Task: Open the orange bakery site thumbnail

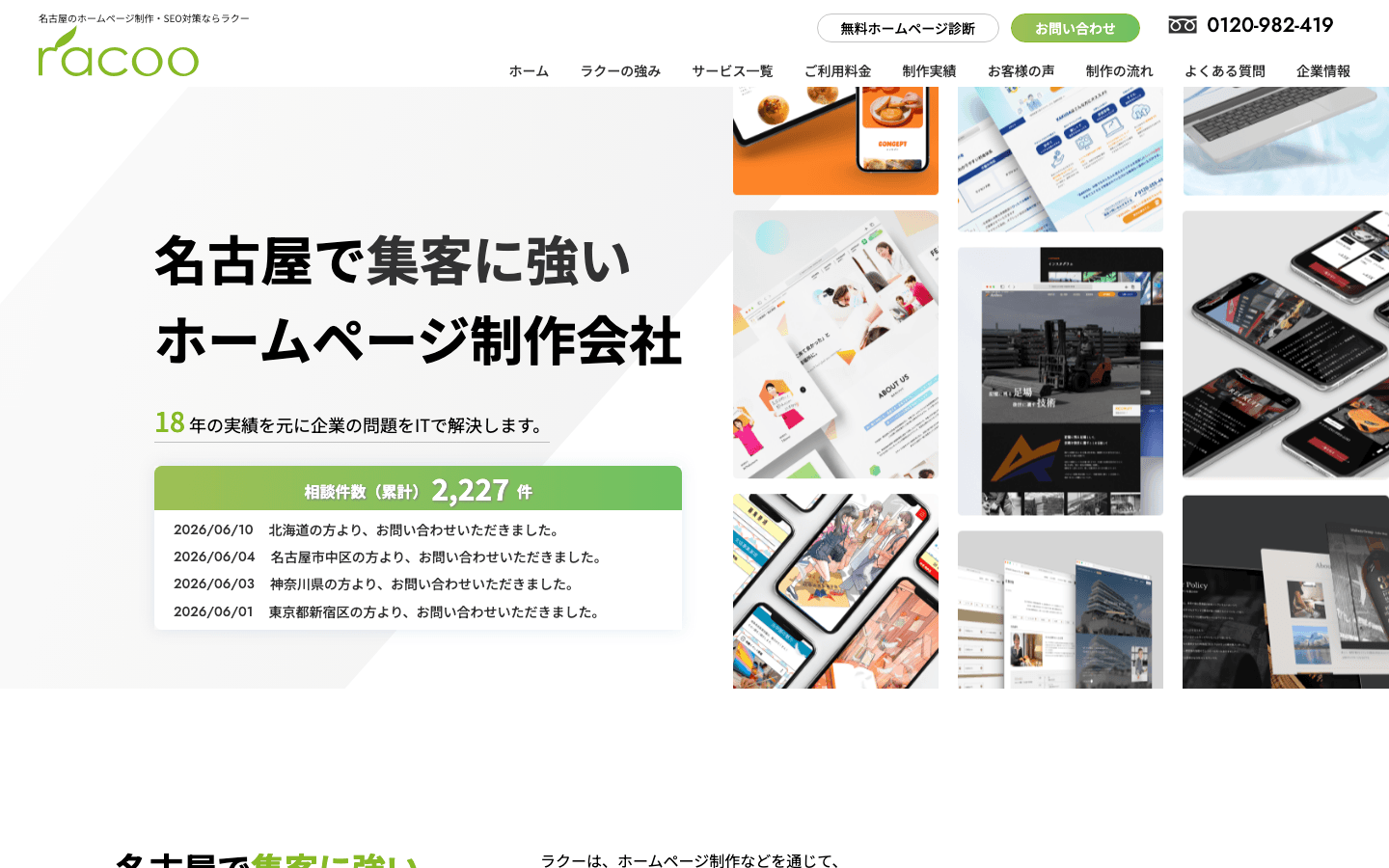Action: coord(835,141)
